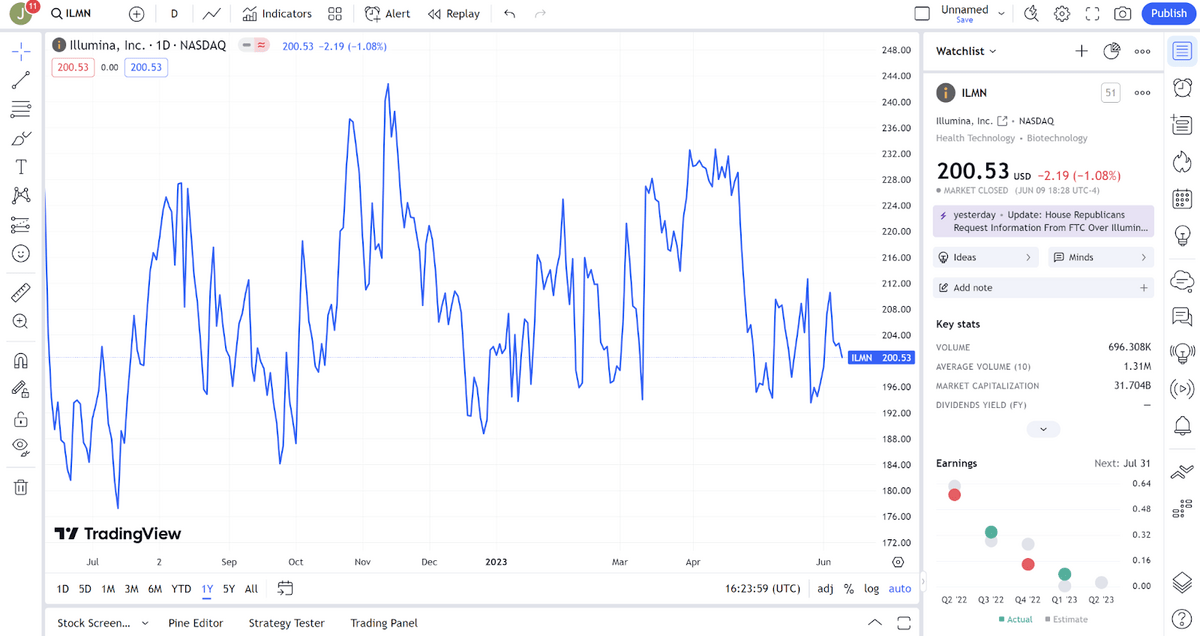Open the chart style line dropdown

point(211,14)
